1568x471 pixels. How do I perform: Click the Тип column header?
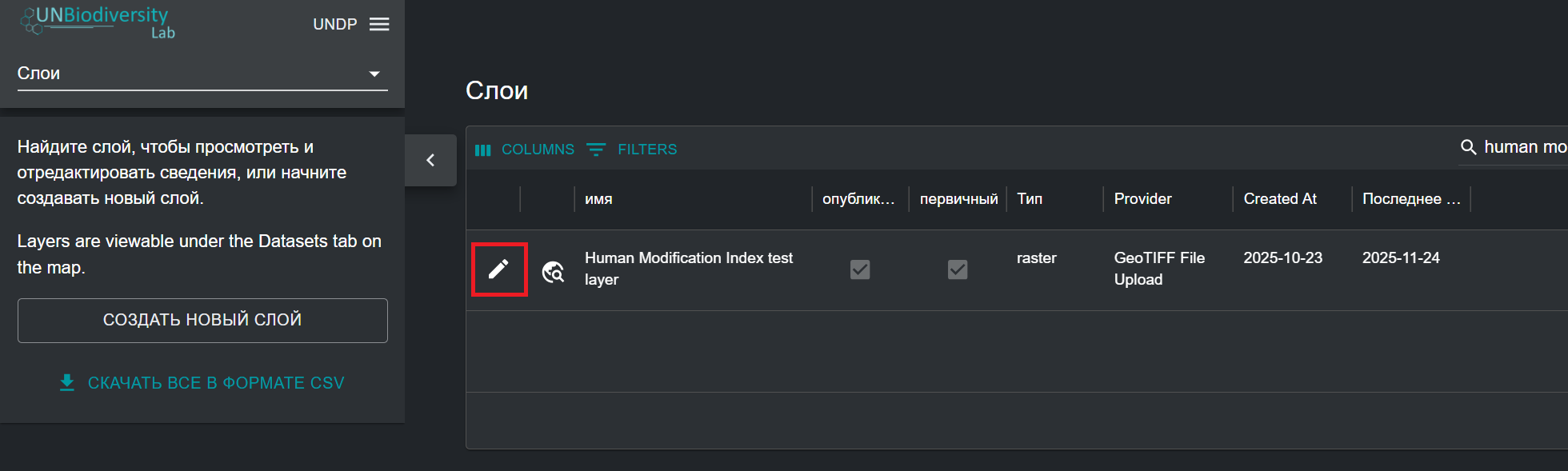(1030, 199)
